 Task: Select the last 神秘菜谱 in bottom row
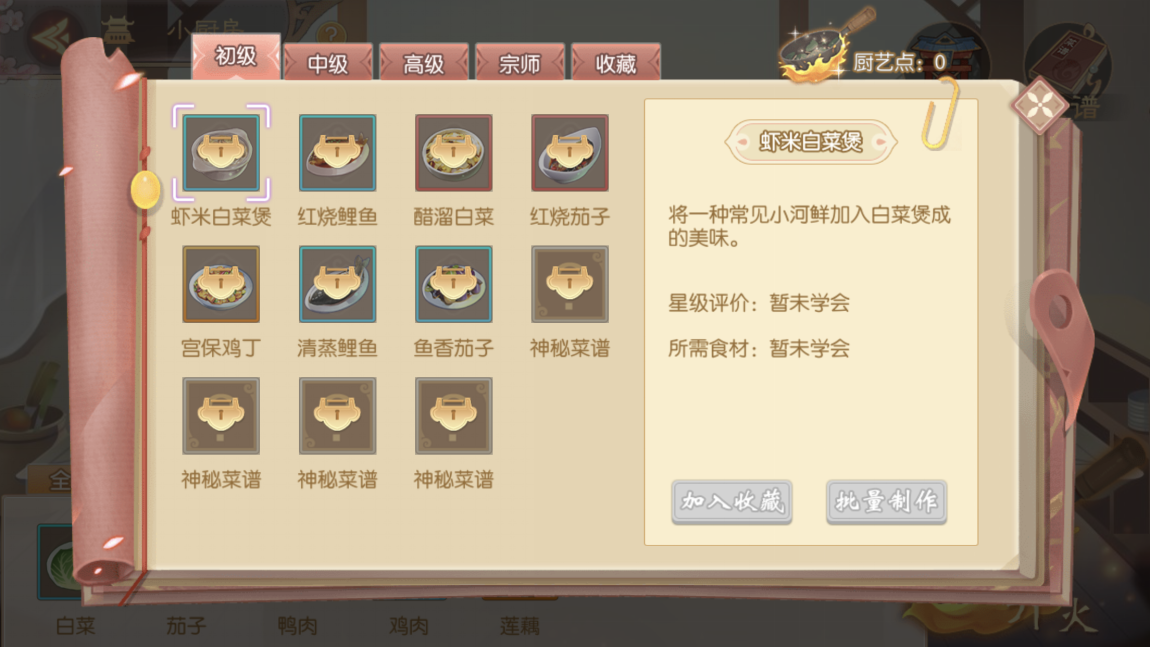453,416
